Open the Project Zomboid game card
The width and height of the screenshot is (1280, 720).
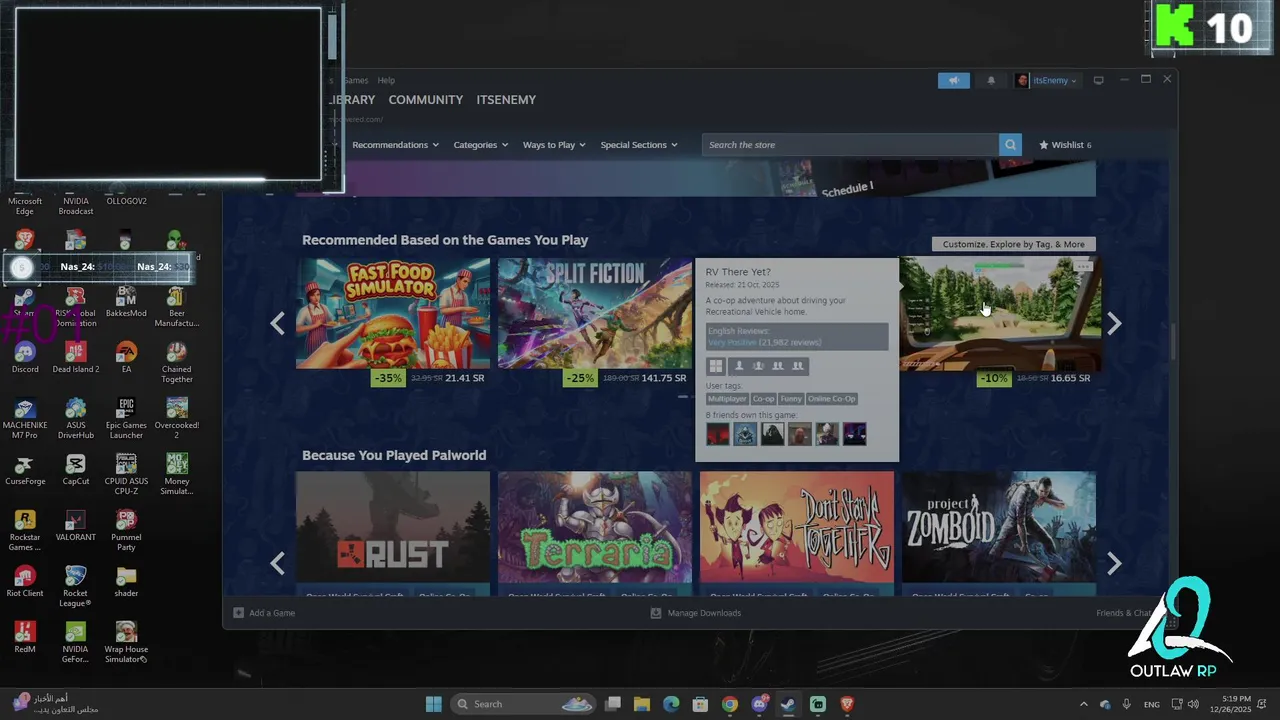[999, 527]
